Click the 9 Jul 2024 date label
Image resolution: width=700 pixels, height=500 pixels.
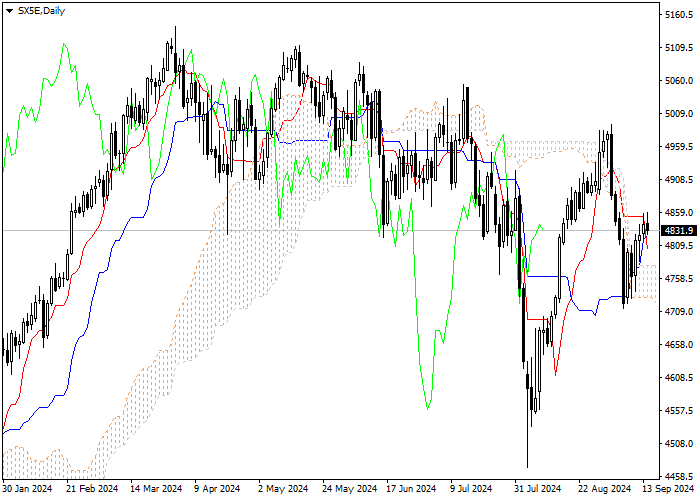[x=471, y=489]
